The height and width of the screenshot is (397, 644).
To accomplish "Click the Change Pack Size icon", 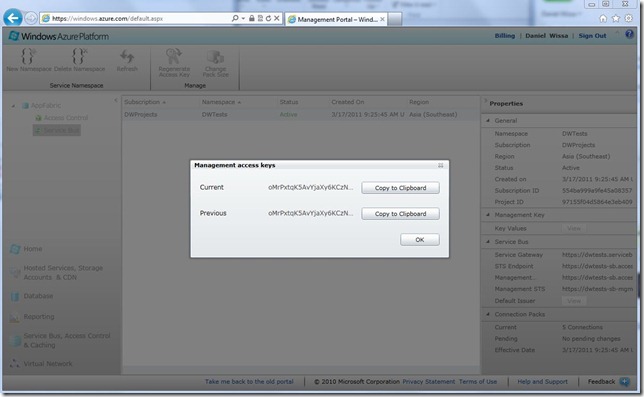I will pyautogui.click(x=215, y=57).
